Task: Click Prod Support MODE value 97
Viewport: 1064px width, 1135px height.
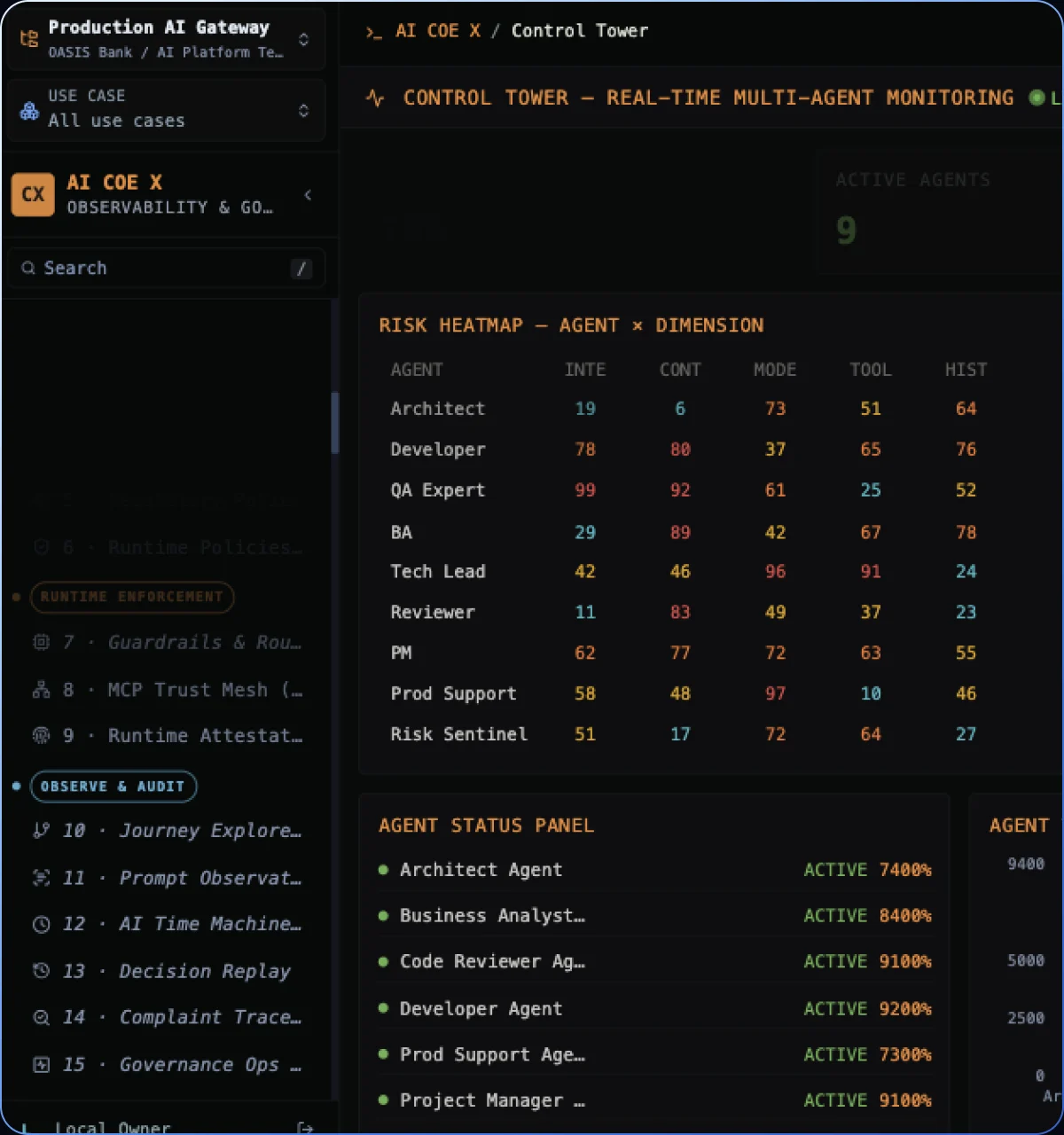Action: [x=775, y=693]
